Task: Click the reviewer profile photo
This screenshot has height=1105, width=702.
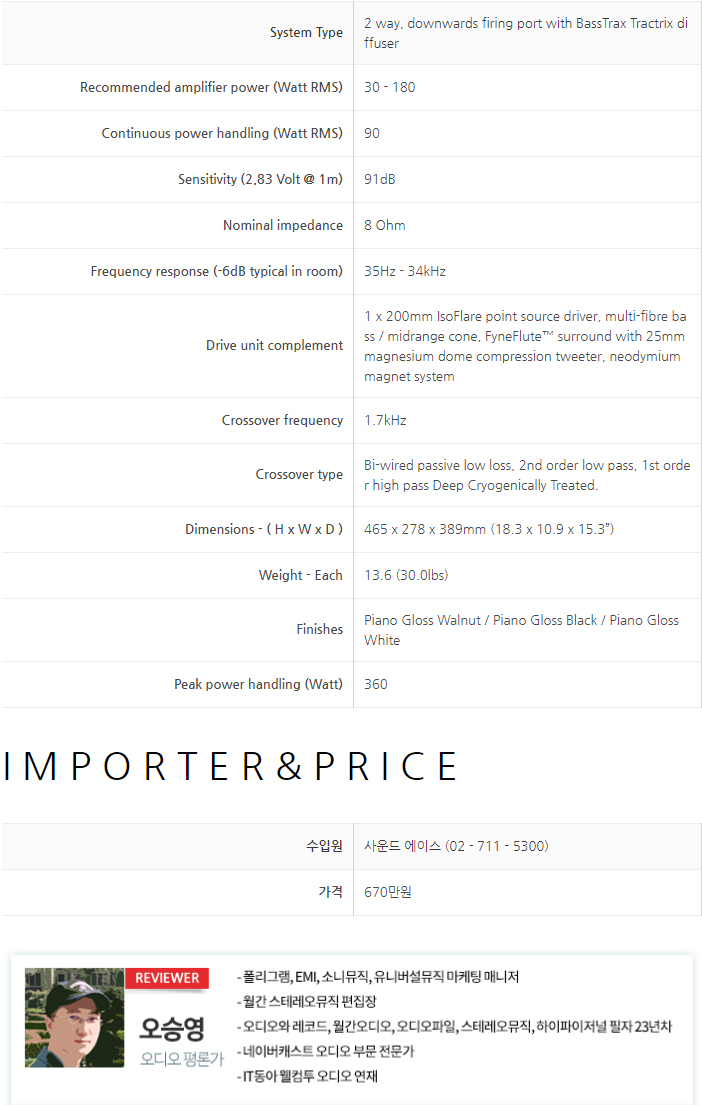Action: point(74,1017)
